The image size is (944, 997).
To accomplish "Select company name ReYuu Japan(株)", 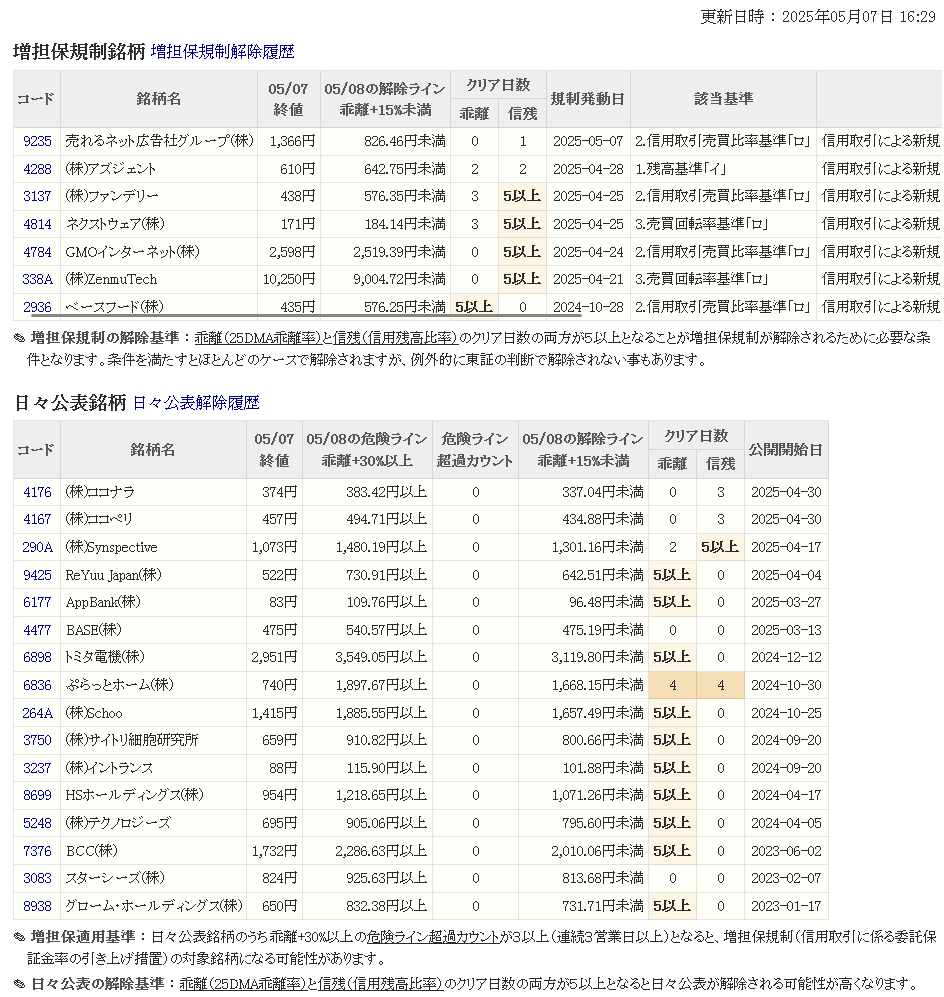I will click(x=113, y=575).
